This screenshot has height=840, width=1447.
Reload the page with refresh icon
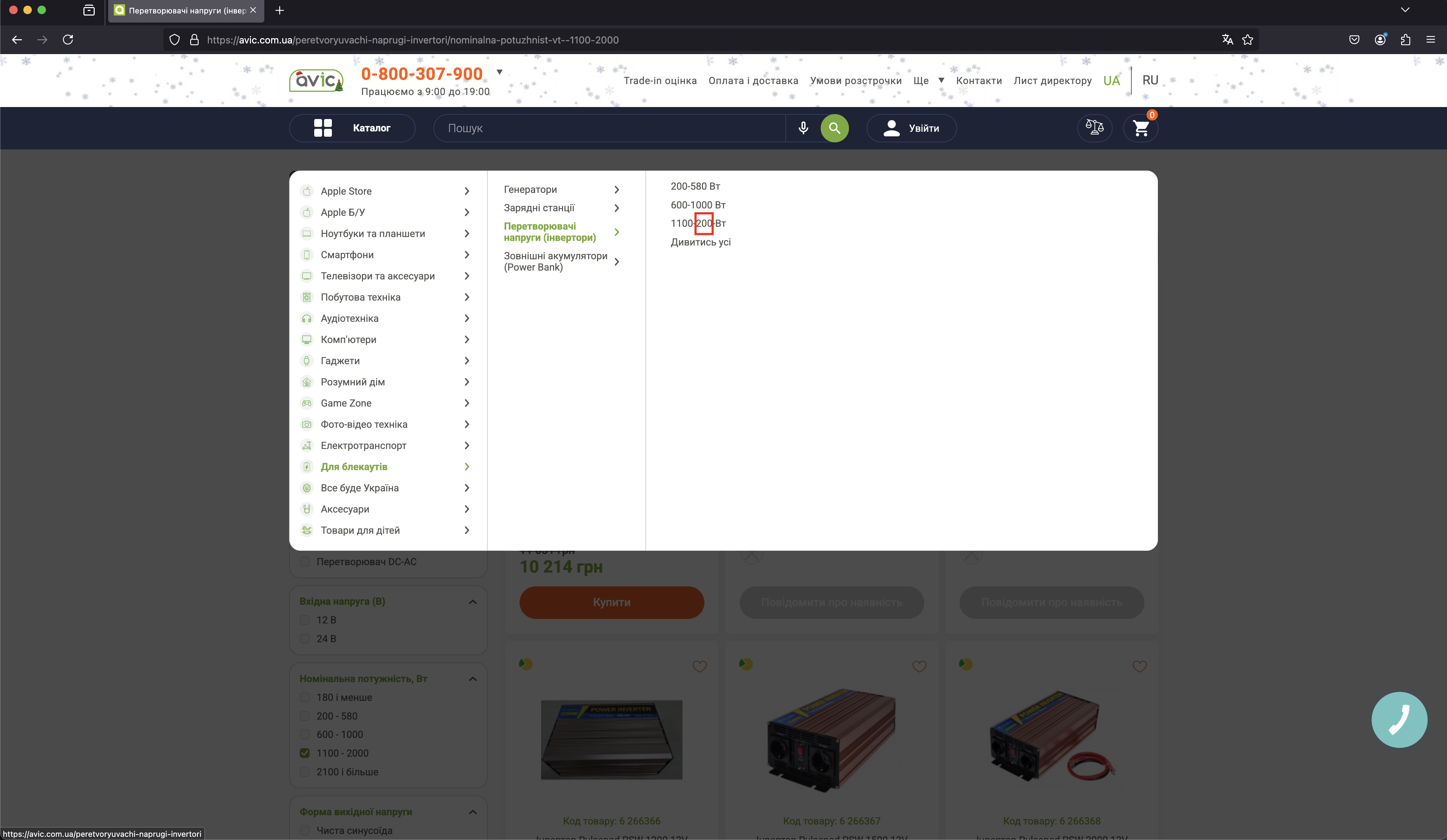pyautogui.click(x=68, y=40)
